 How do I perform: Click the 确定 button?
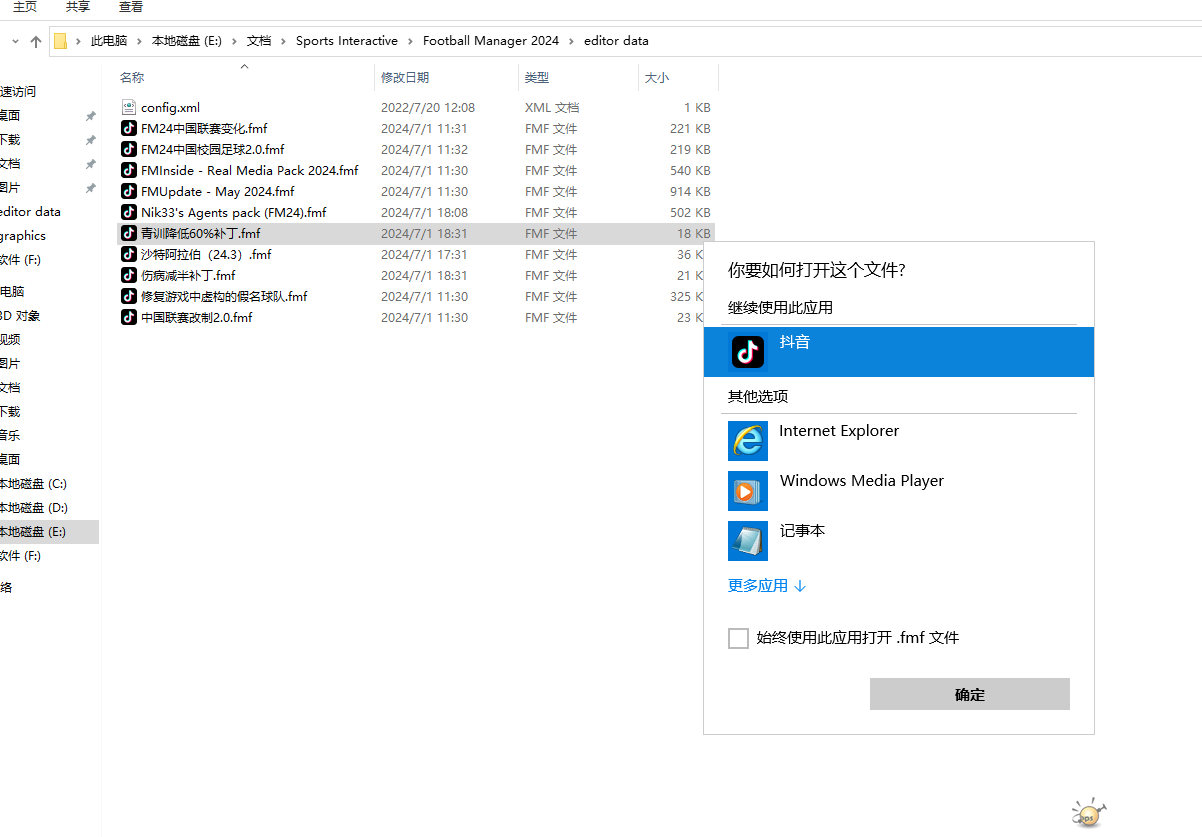970,694
